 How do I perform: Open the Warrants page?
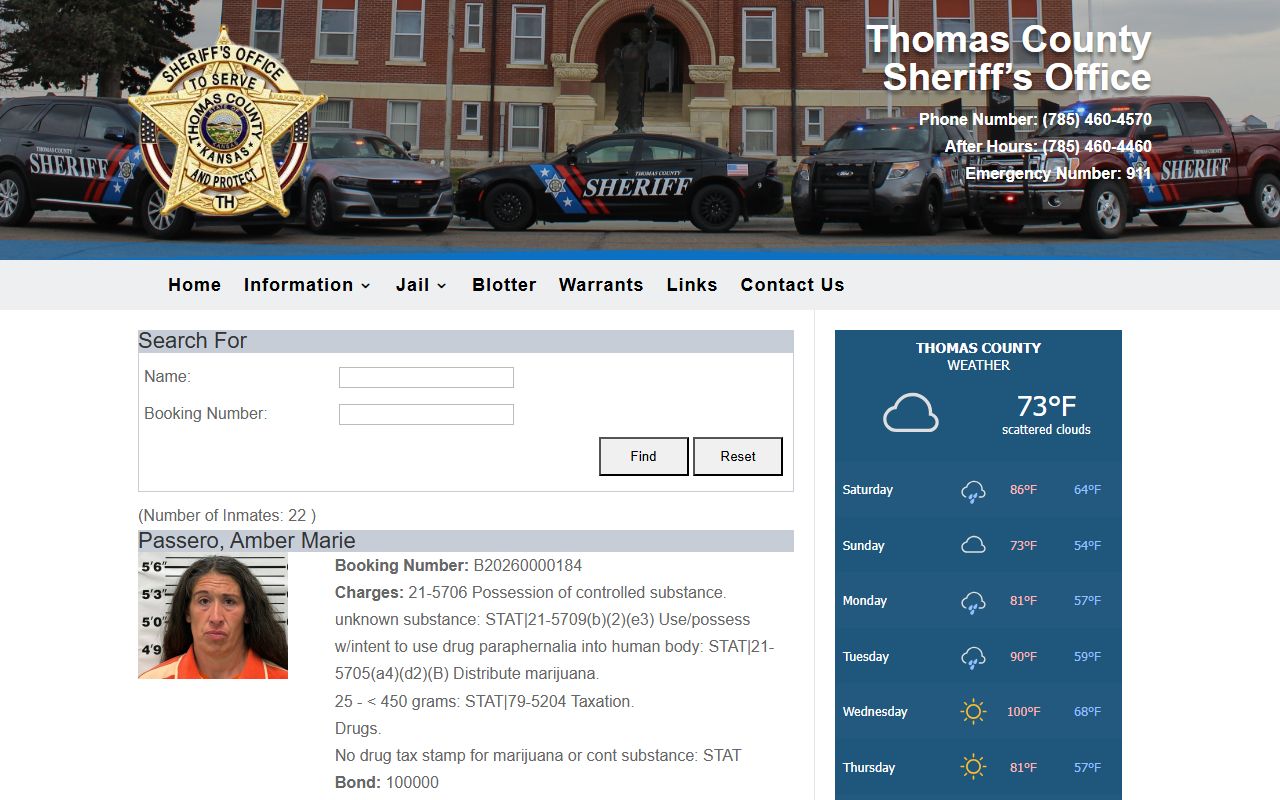[x=601, y=285]
